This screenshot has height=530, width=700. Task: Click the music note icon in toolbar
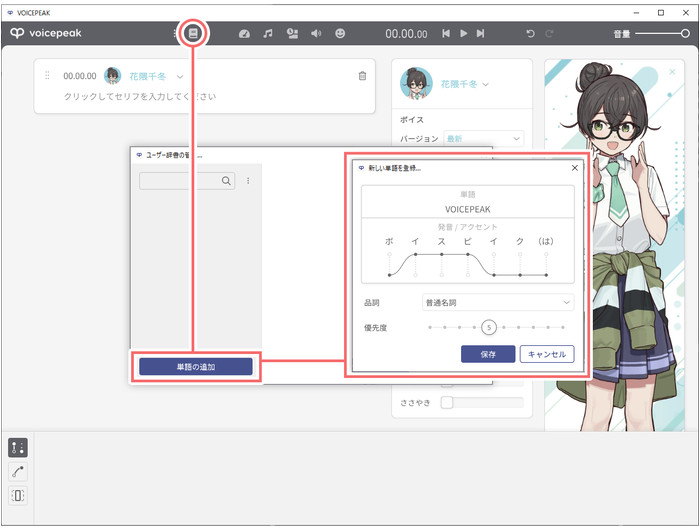tap(268, 33)
